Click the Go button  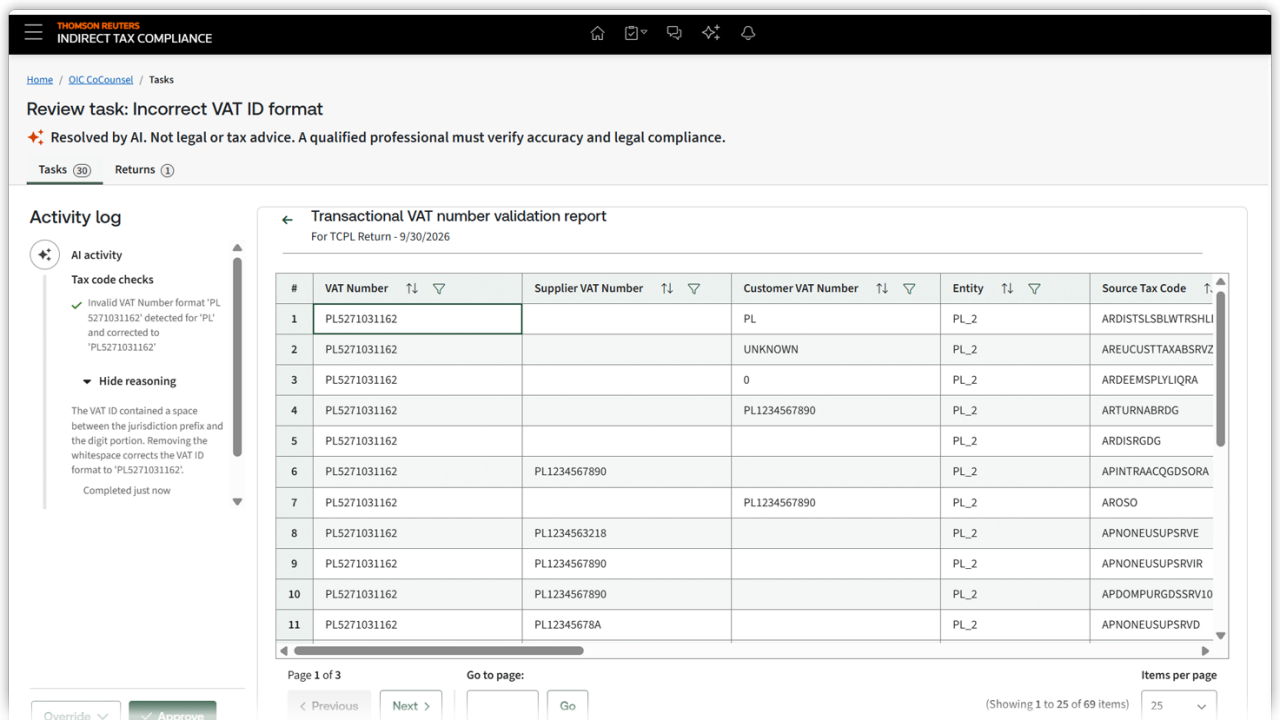click(567, 706)
